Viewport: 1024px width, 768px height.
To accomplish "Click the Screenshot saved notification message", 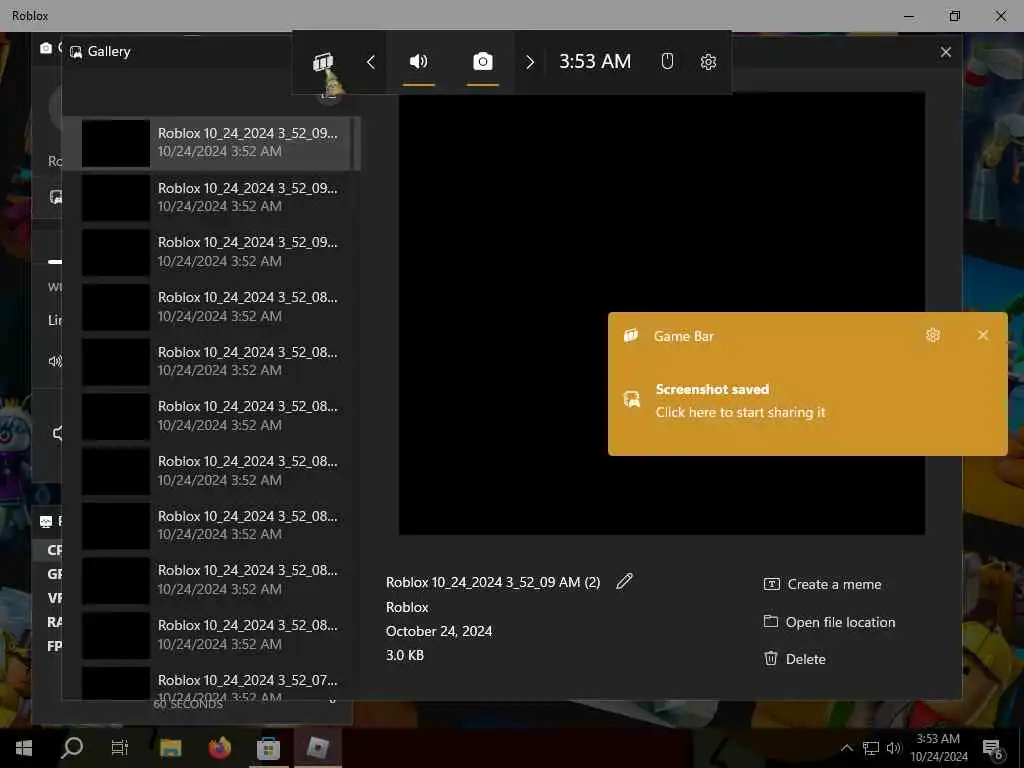I will [x=741, y=401].
